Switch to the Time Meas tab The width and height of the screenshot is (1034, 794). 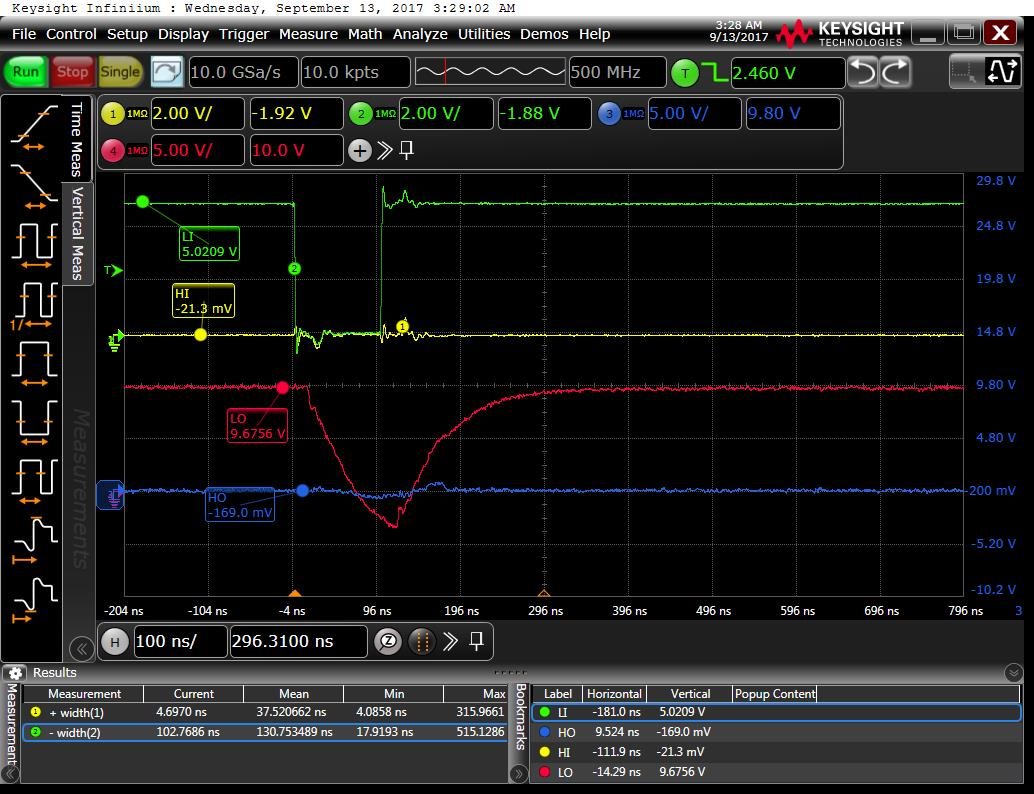pos(78,139)
